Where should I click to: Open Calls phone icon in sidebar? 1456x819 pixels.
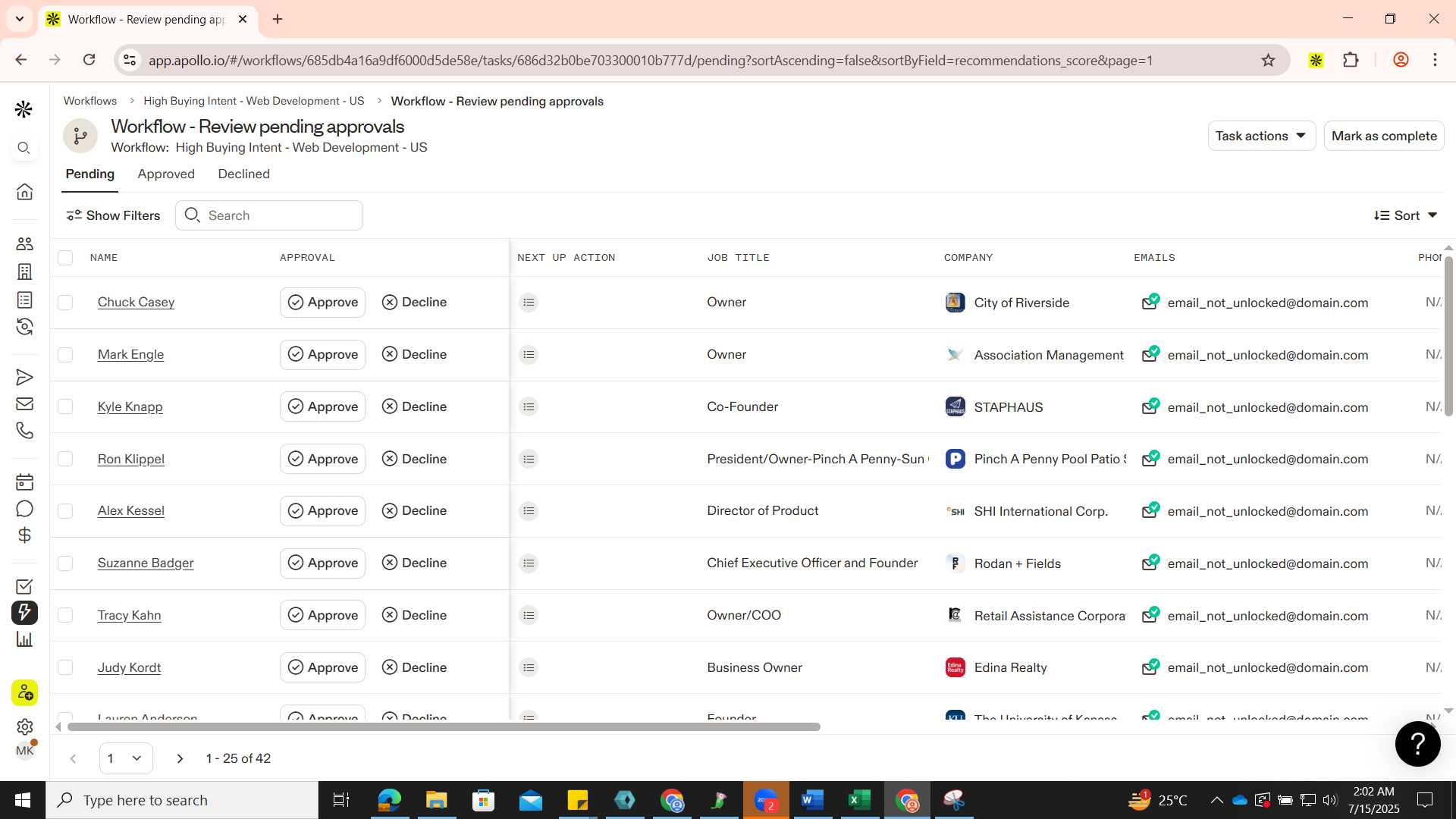[24, 431]
